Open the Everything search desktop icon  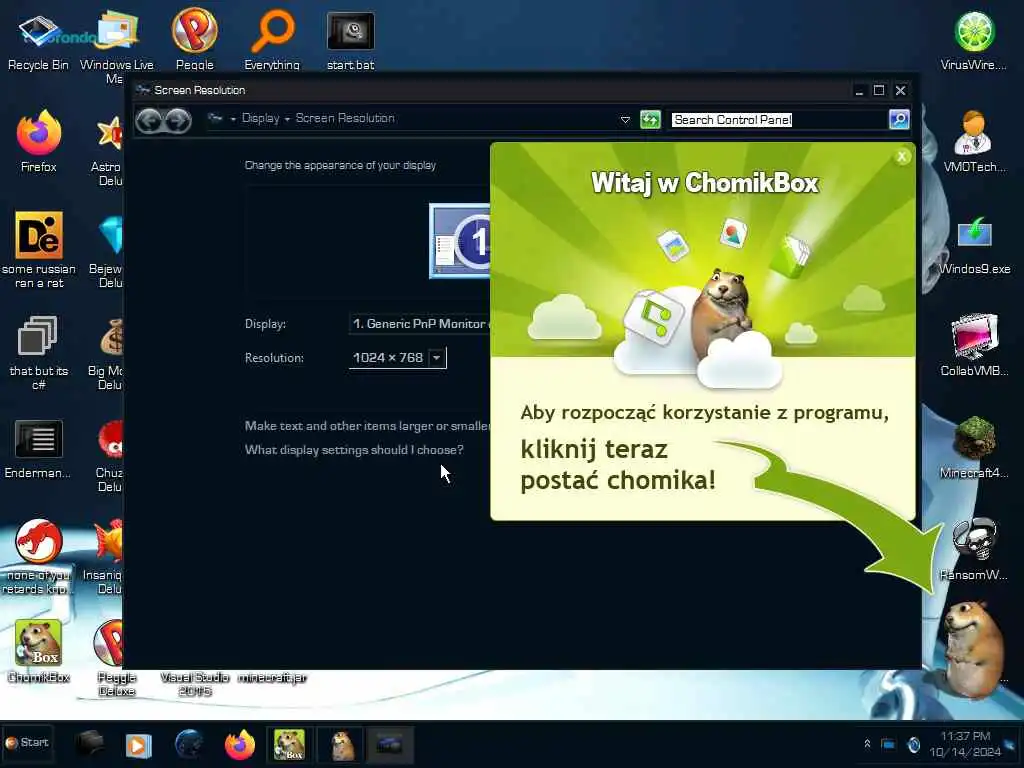coord(272,39)
